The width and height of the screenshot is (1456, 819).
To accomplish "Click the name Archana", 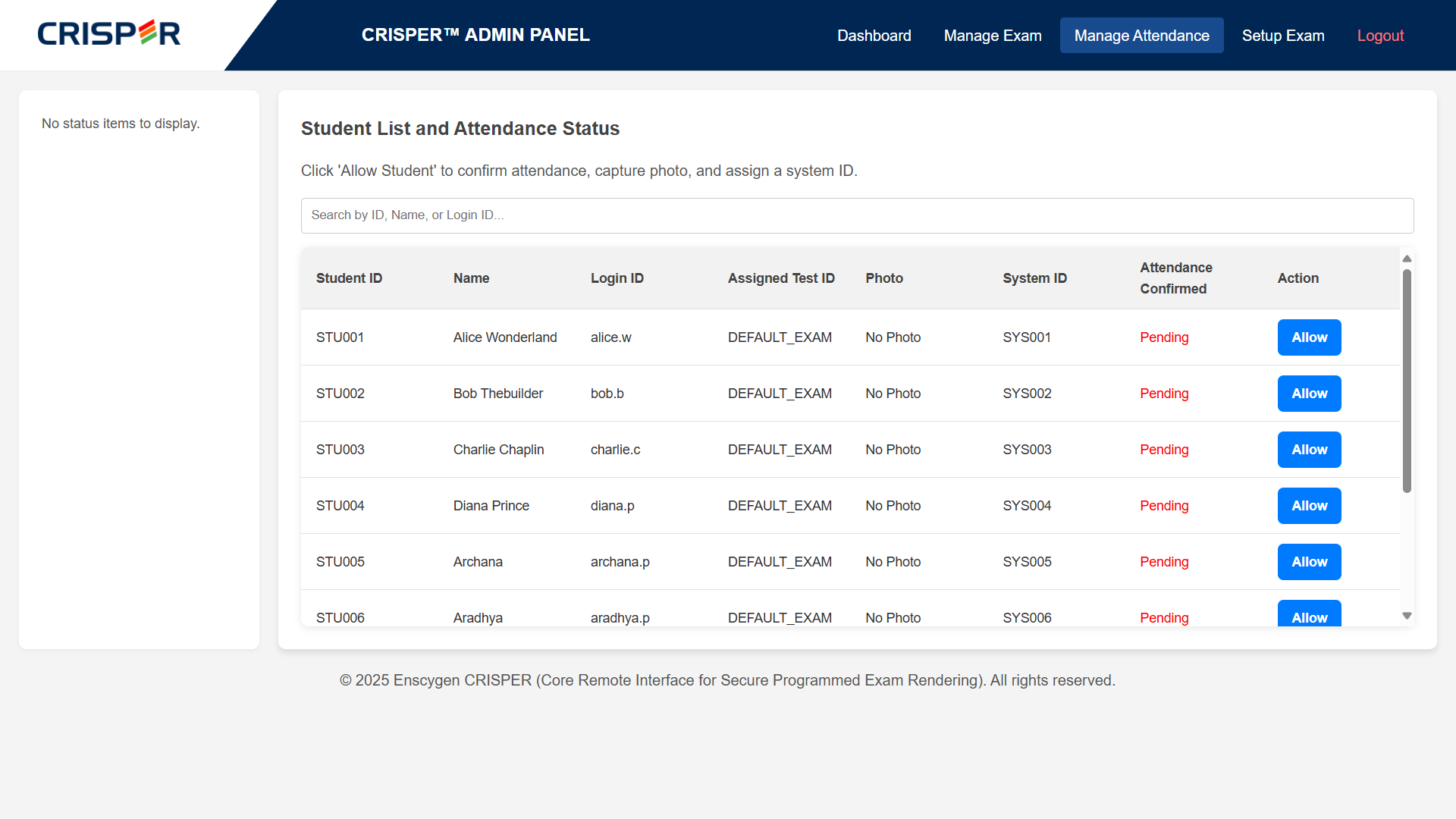I will tap(478, 562).
